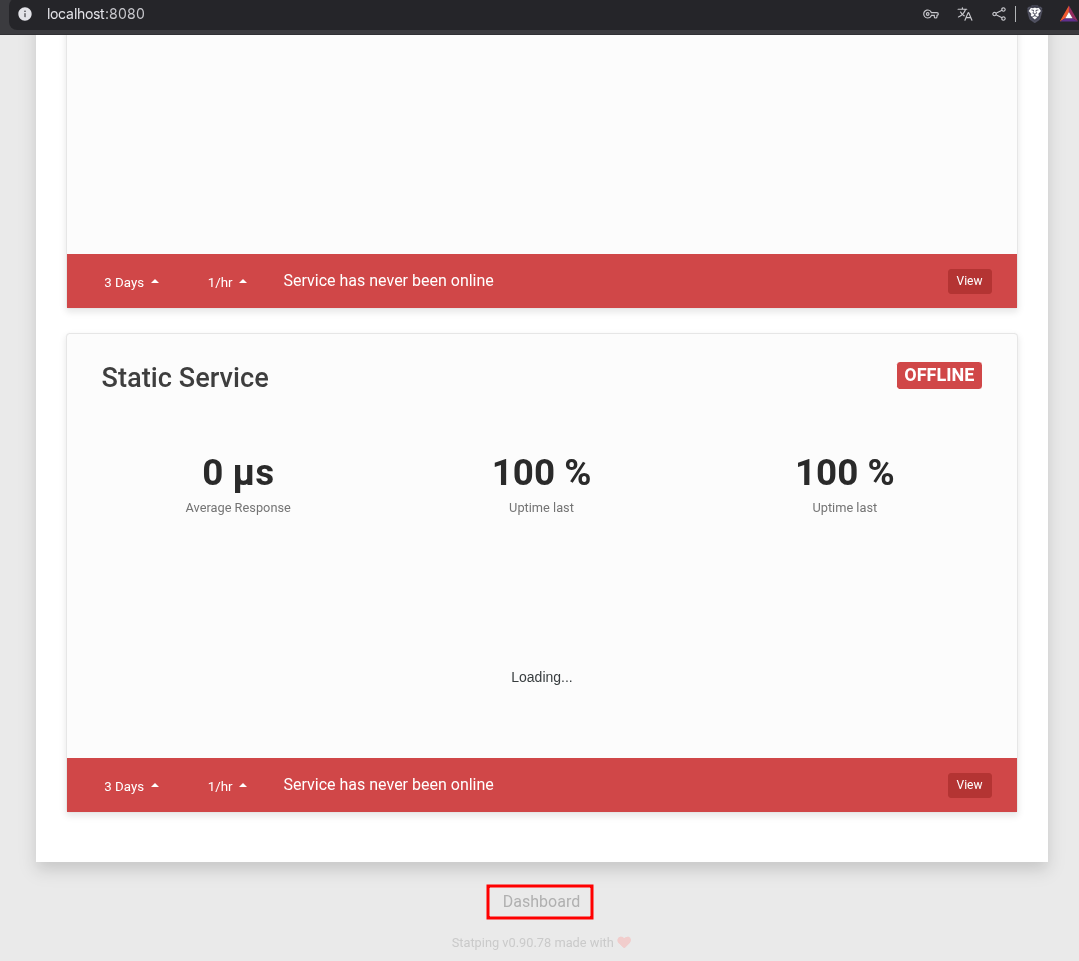Click the share icon in address bar
Image resolution: width=1079 pixels, height=961 pixels.
998,14
